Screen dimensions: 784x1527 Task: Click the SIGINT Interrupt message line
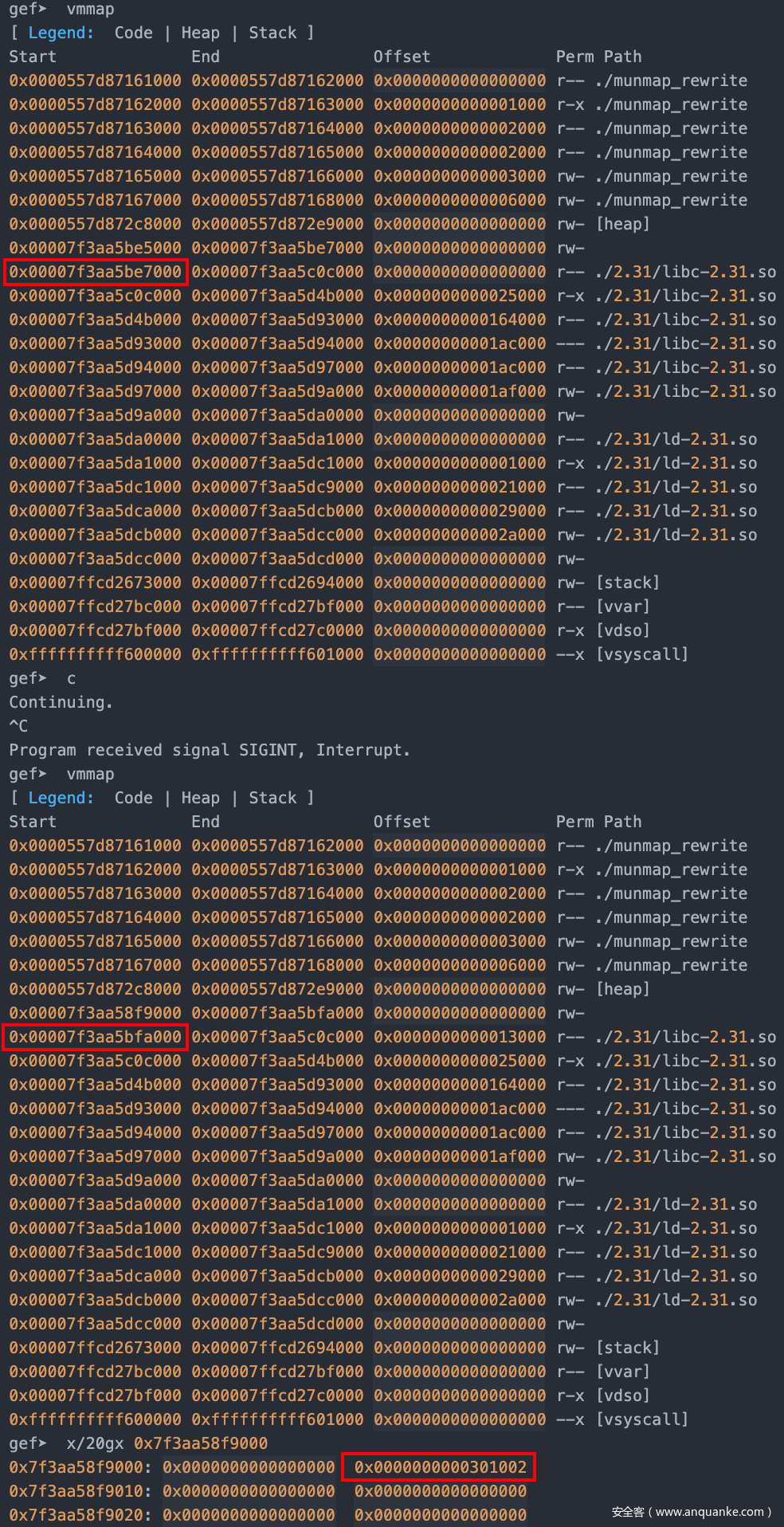click(x=209, y=750)
